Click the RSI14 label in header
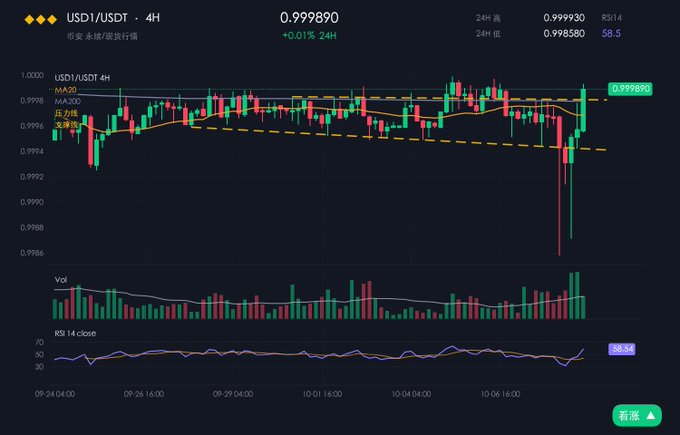This screenshot has width=680, height=435. (611, 18)
